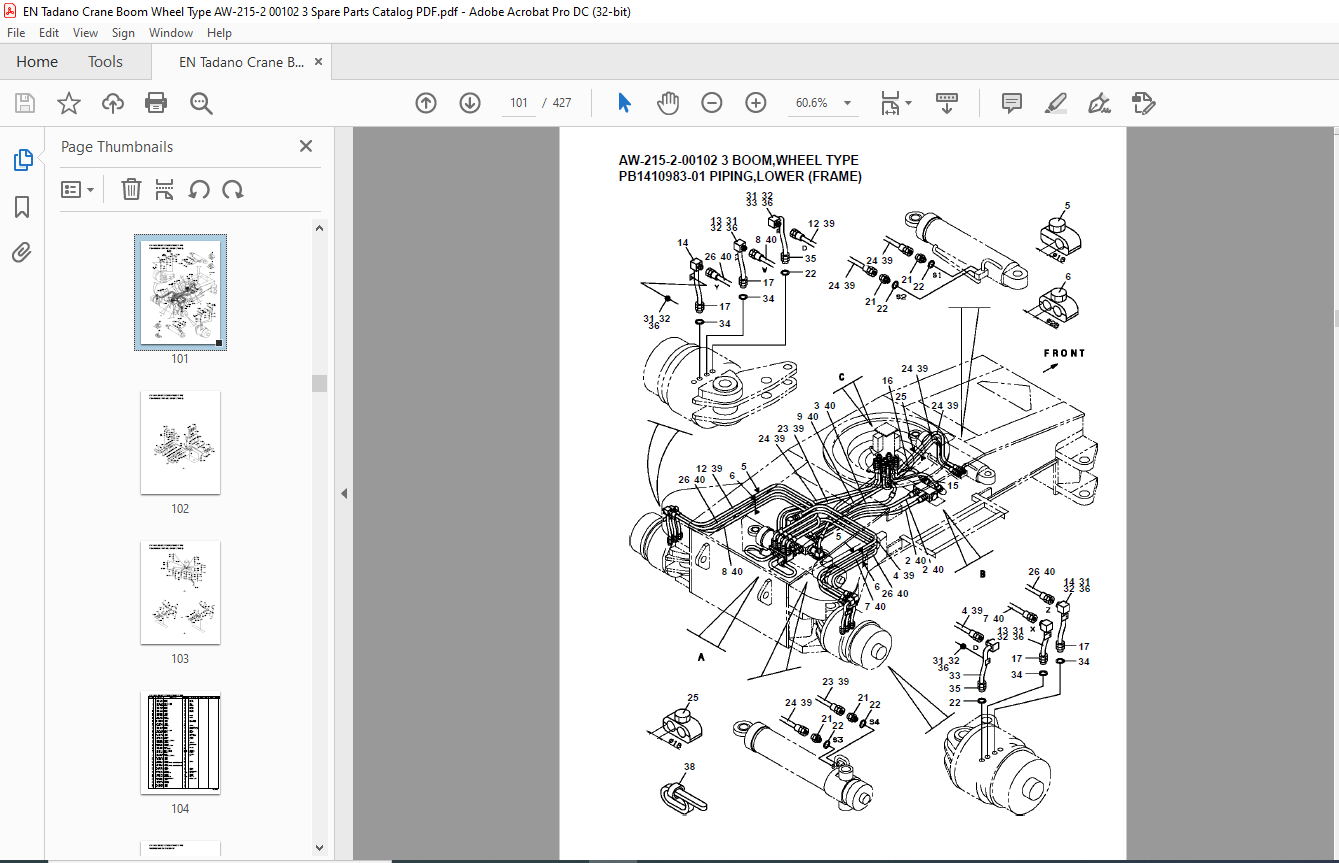Rotate page counterclockwise in the thumbnails panel
The image size is (1339, 863).
[199, 189]
